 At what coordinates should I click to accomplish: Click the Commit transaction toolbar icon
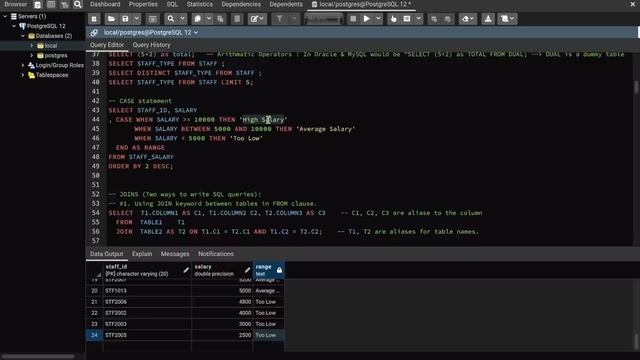(434, 19)
